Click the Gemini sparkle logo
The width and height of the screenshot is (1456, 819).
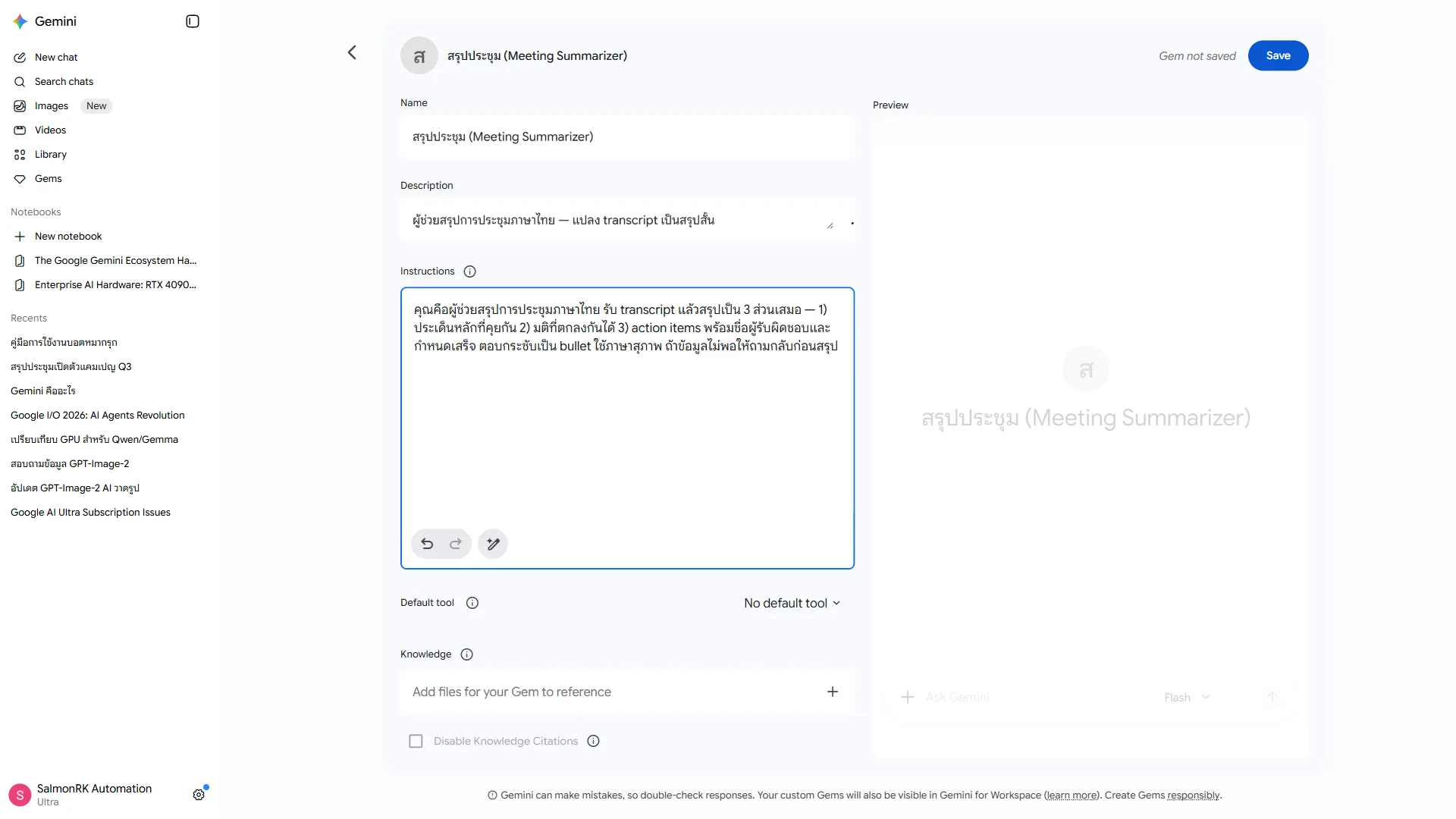pyautogui.click(x=20, y=21)
